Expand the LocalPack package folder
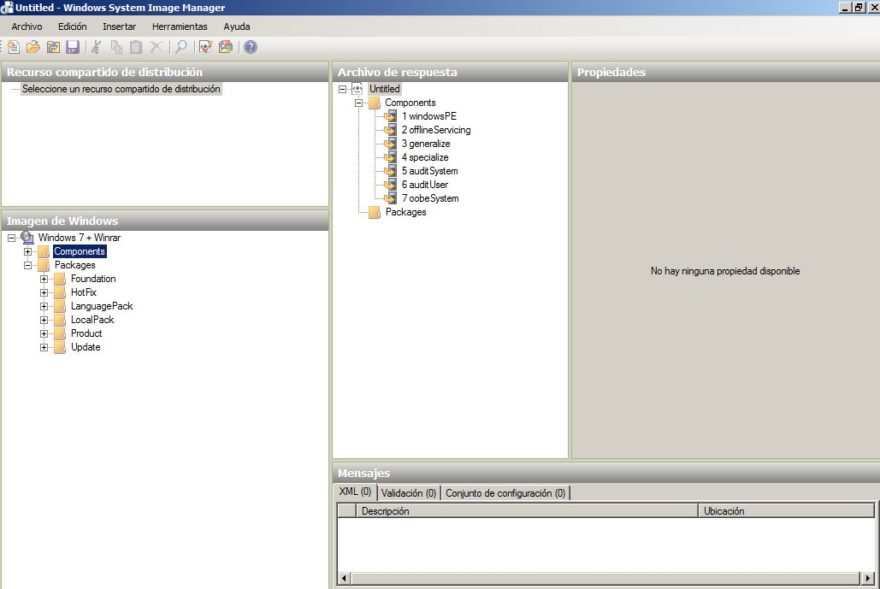The height and width of the screenshot is (589, 880). click(x=44, y=320)
